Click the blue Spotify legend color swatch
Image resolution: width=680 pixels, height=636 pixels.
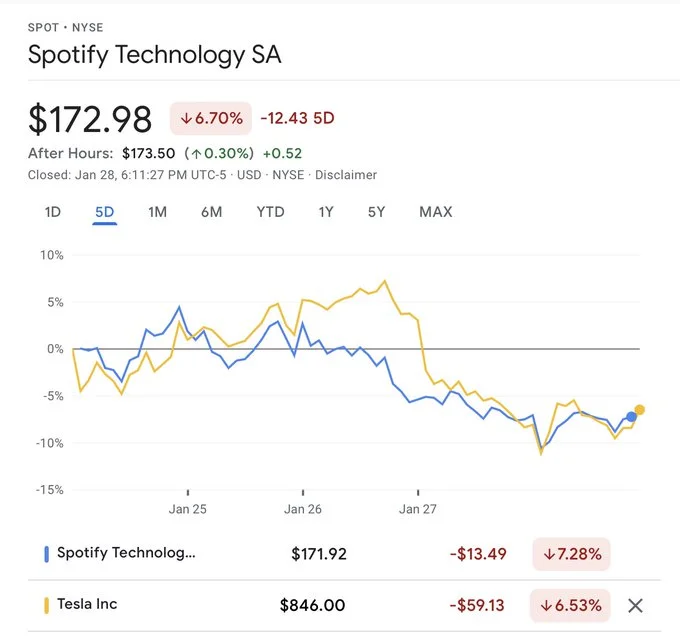coord(47,553)
